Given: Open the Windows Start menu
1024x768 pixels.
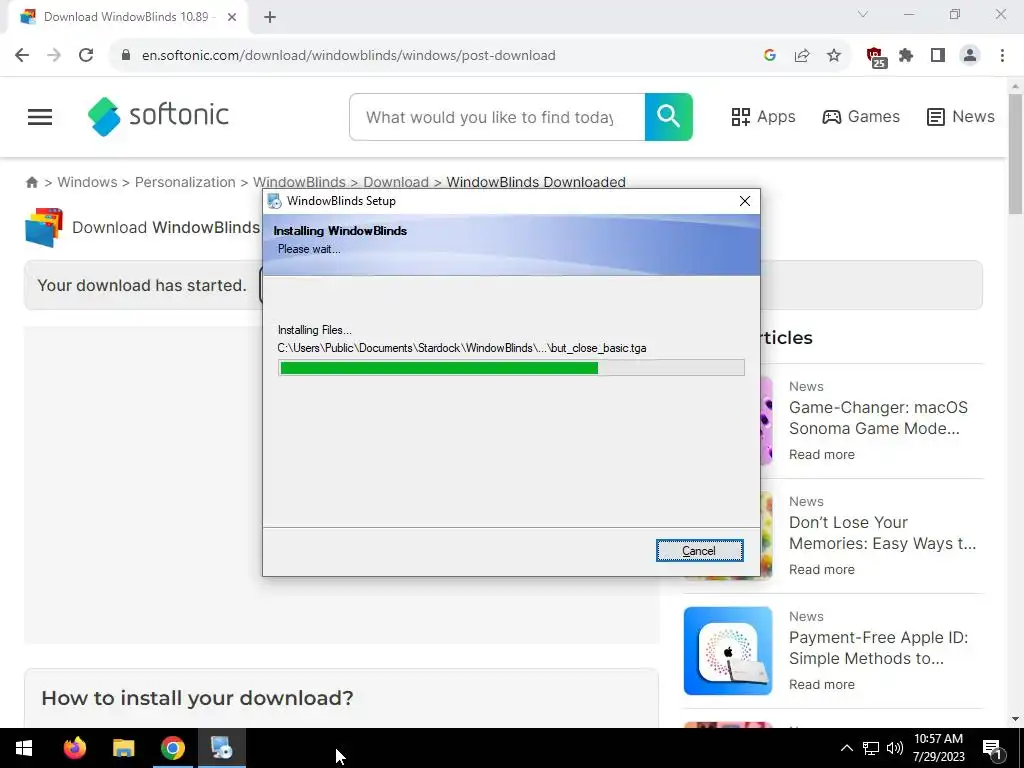Looking at the screenshot, I should pyautogui.click(x=24, y=748).
